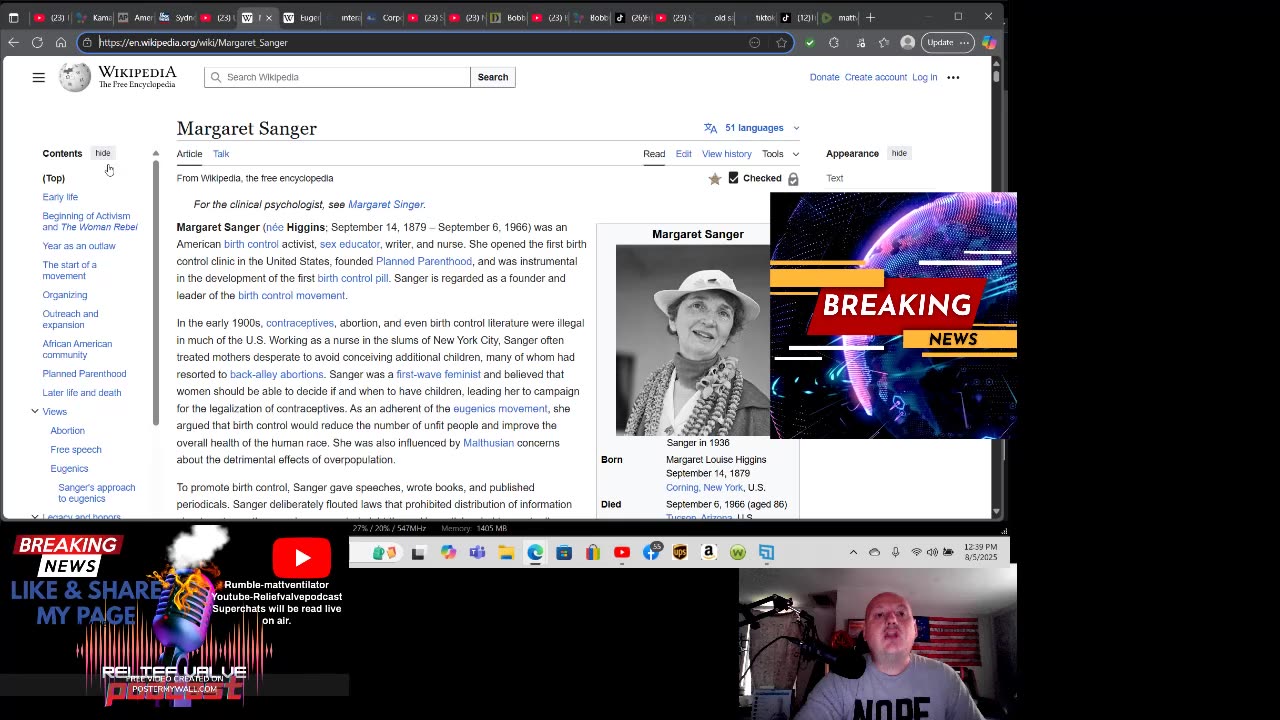This screenshot has width=1280, height=720.
Task: Open the YouTube app on the taskbar
Action: click(622, 552)
